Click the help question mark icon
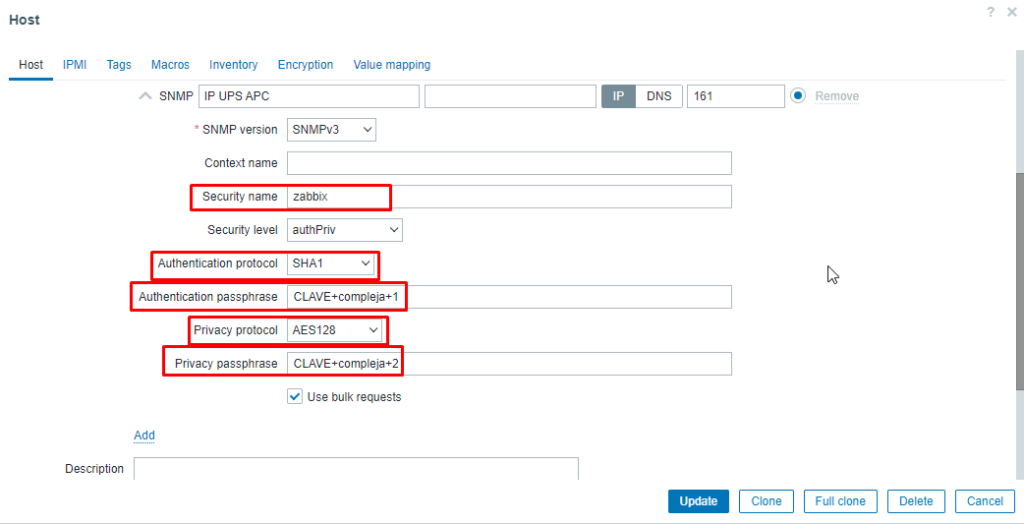The height and width of the screenshot is (524, 1024). click(991, 12)
